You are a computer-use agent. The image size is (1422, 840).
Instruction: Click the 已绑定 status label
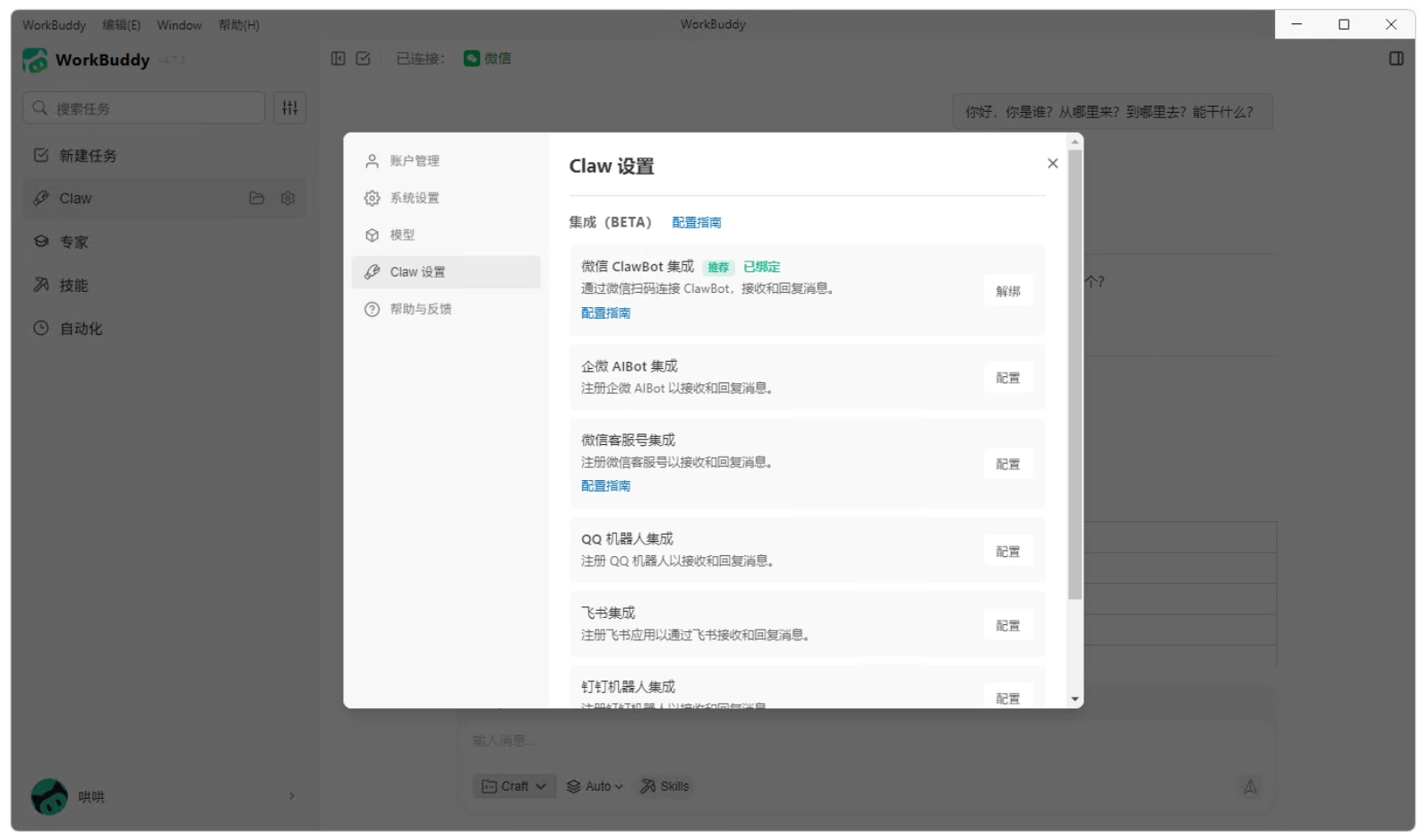tap(762, 267)
